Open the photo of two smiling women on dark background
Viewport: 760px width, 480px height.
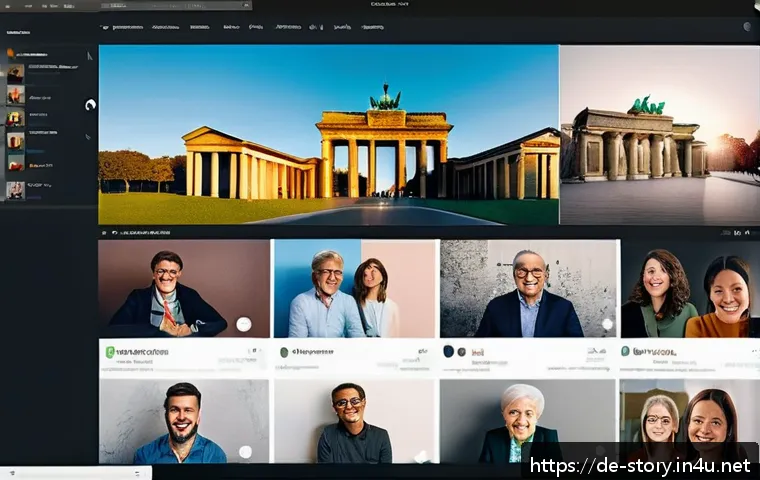pos(690,288)
